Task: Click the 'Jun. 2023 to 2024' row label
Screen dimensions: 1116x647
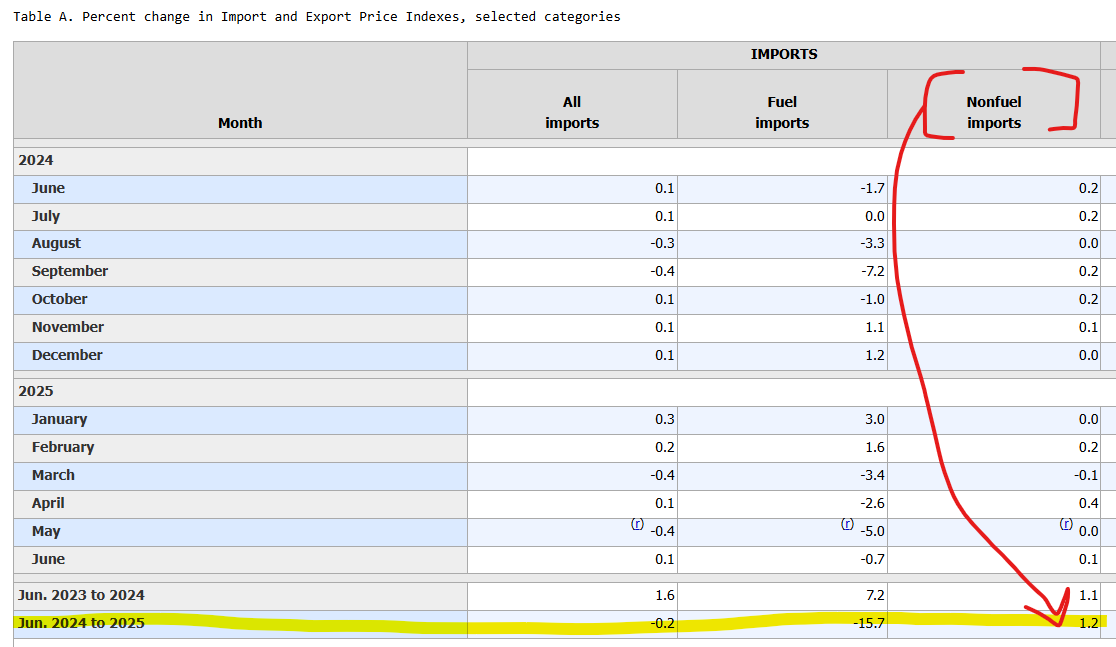Action: [x=81, y=595]
